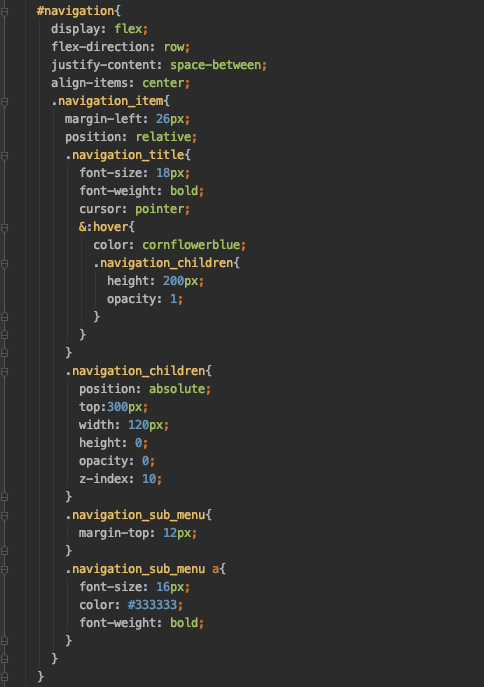Collapse the .navigation_item block fold marker

coord(4,102)
